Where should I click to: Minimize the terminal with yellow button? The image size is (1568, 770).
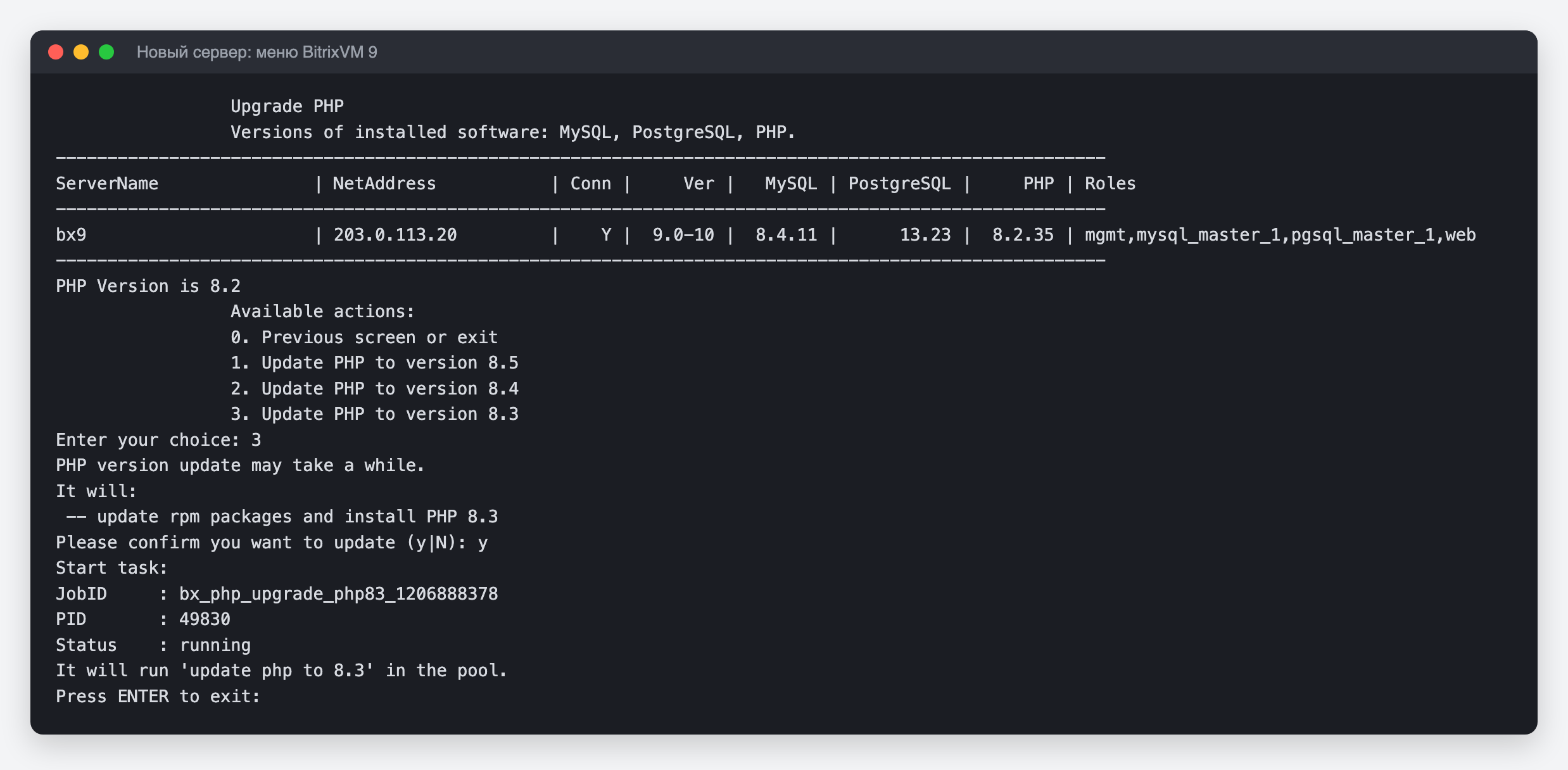point(81,52)
